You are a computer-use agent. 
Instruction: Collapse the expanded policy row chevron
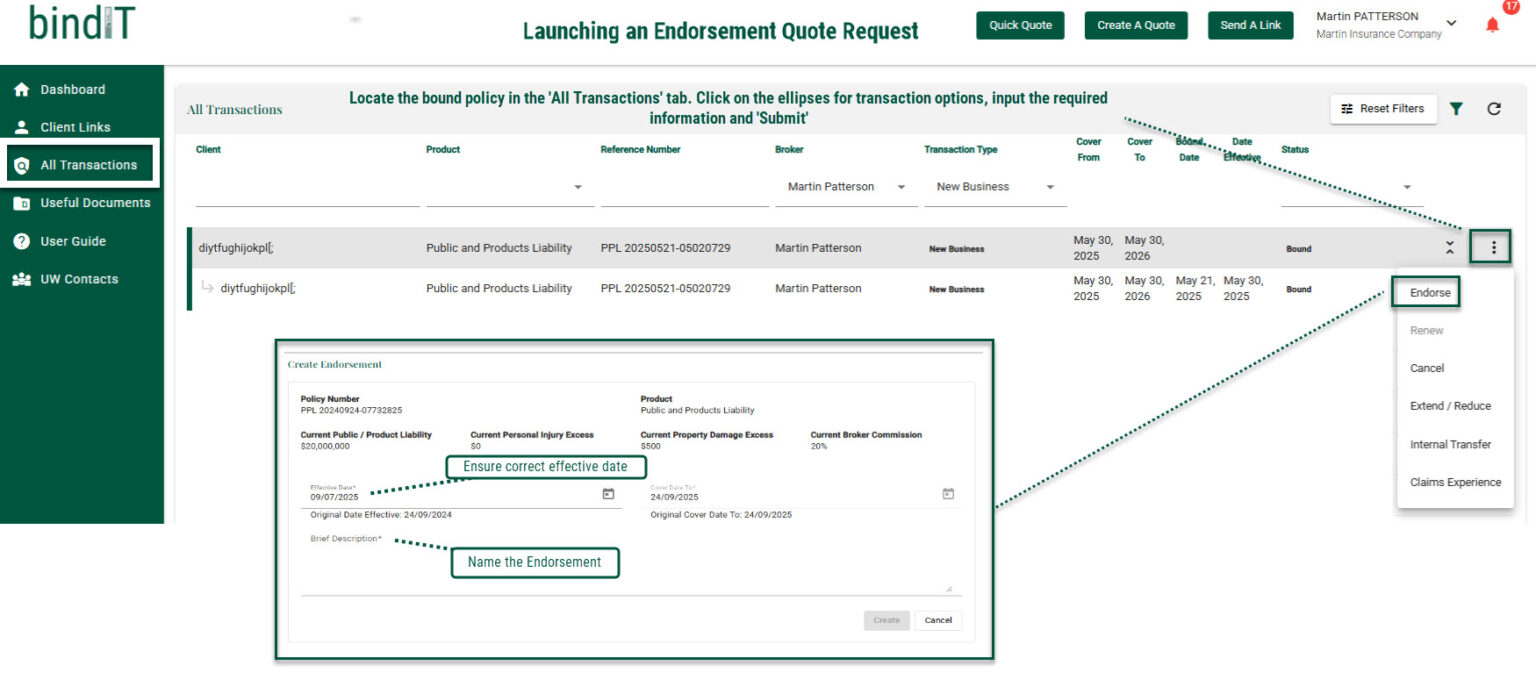[x=1450, y=248]
